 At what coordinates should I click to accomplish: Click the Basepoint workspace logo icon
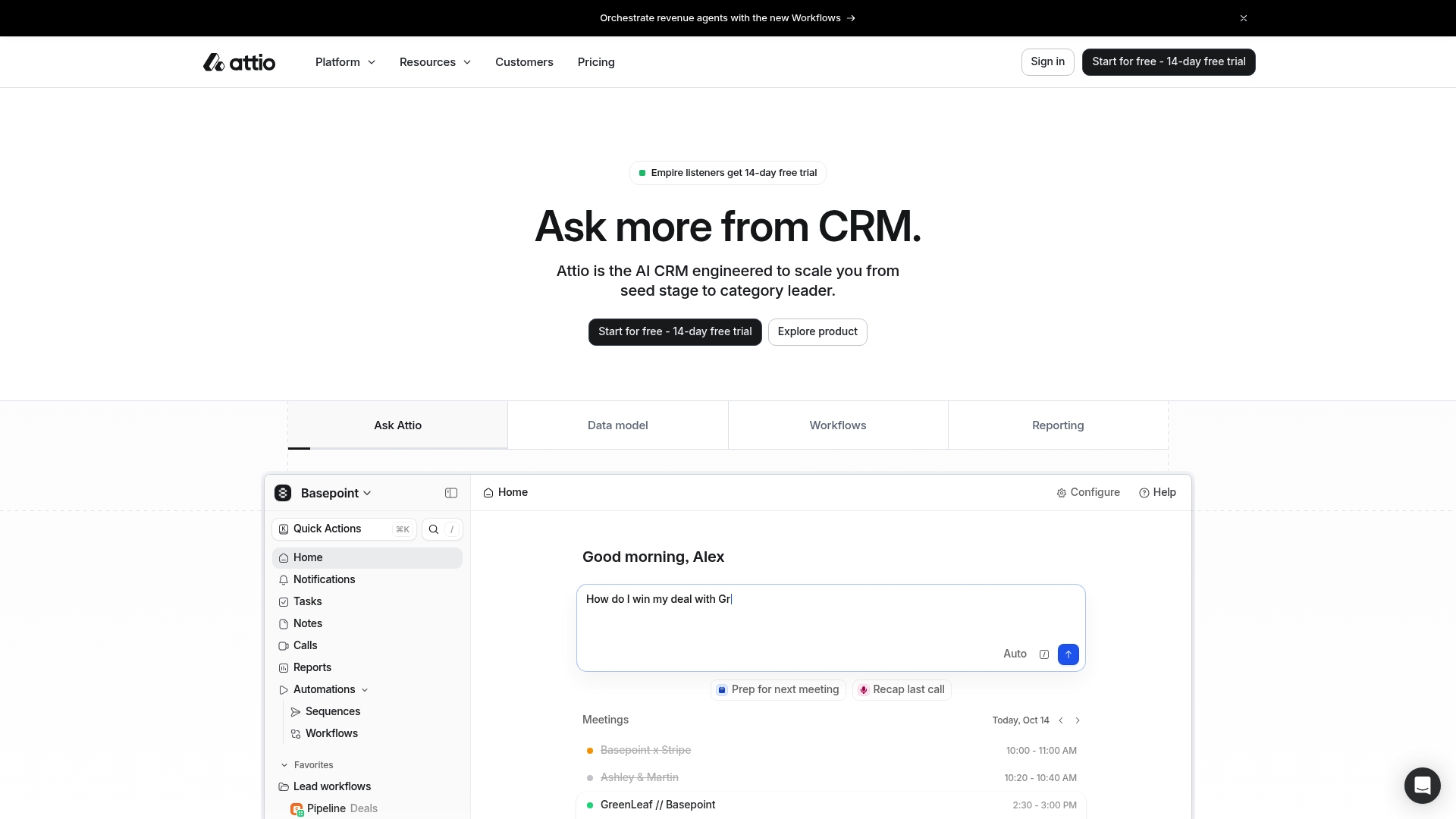(x=283, y=493)
